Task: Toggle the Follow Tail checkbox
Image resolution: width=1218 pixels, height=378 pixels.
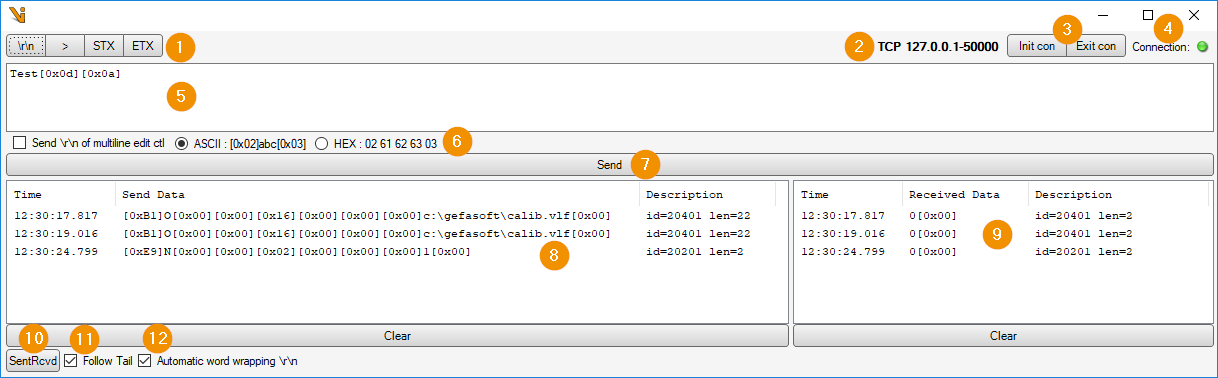Action: [70, 360]
